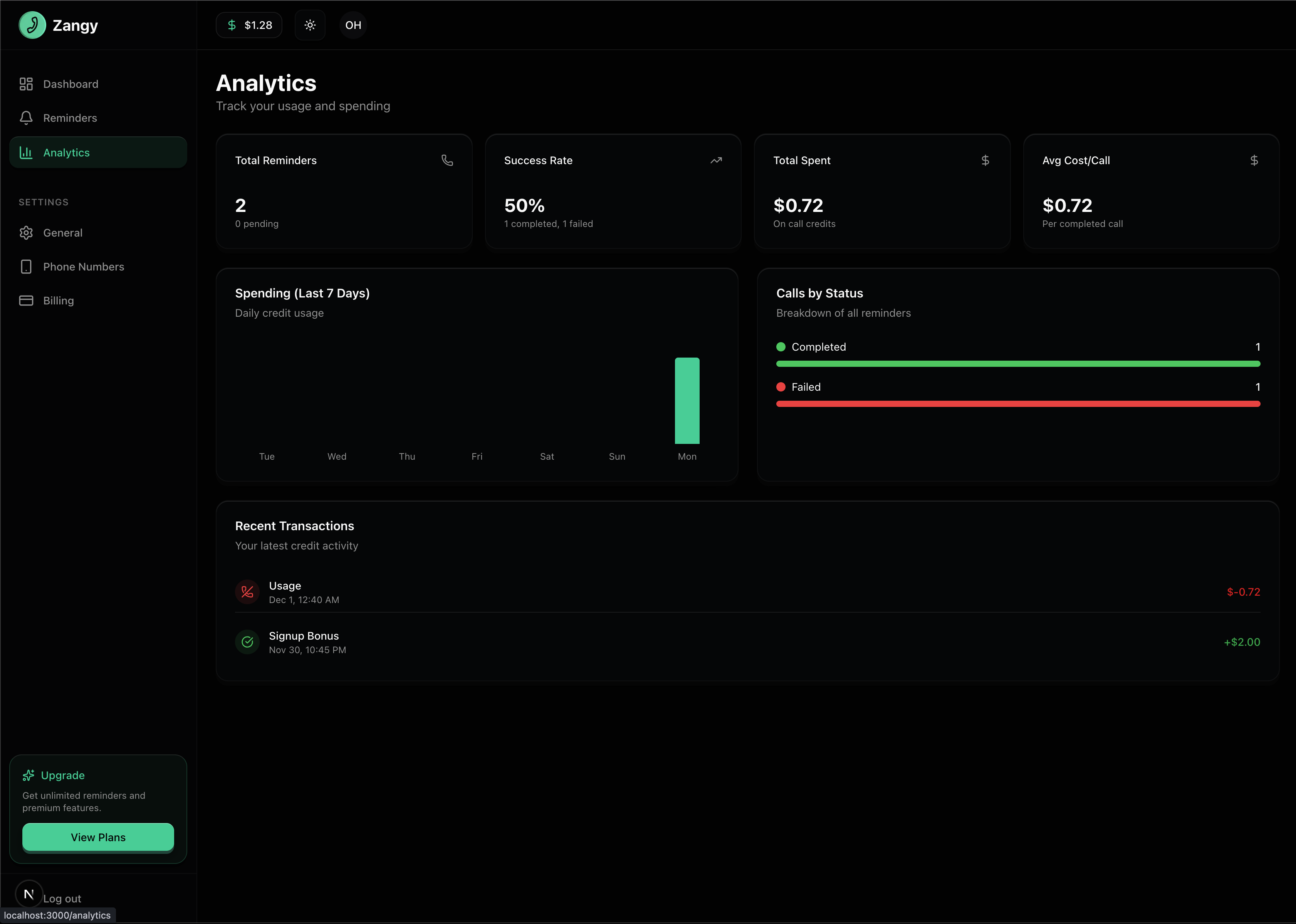The width and height of the screenshot is (1296, 924).
Task: Open the OH profile avatar menu
Action: click(x=353, y=25)
